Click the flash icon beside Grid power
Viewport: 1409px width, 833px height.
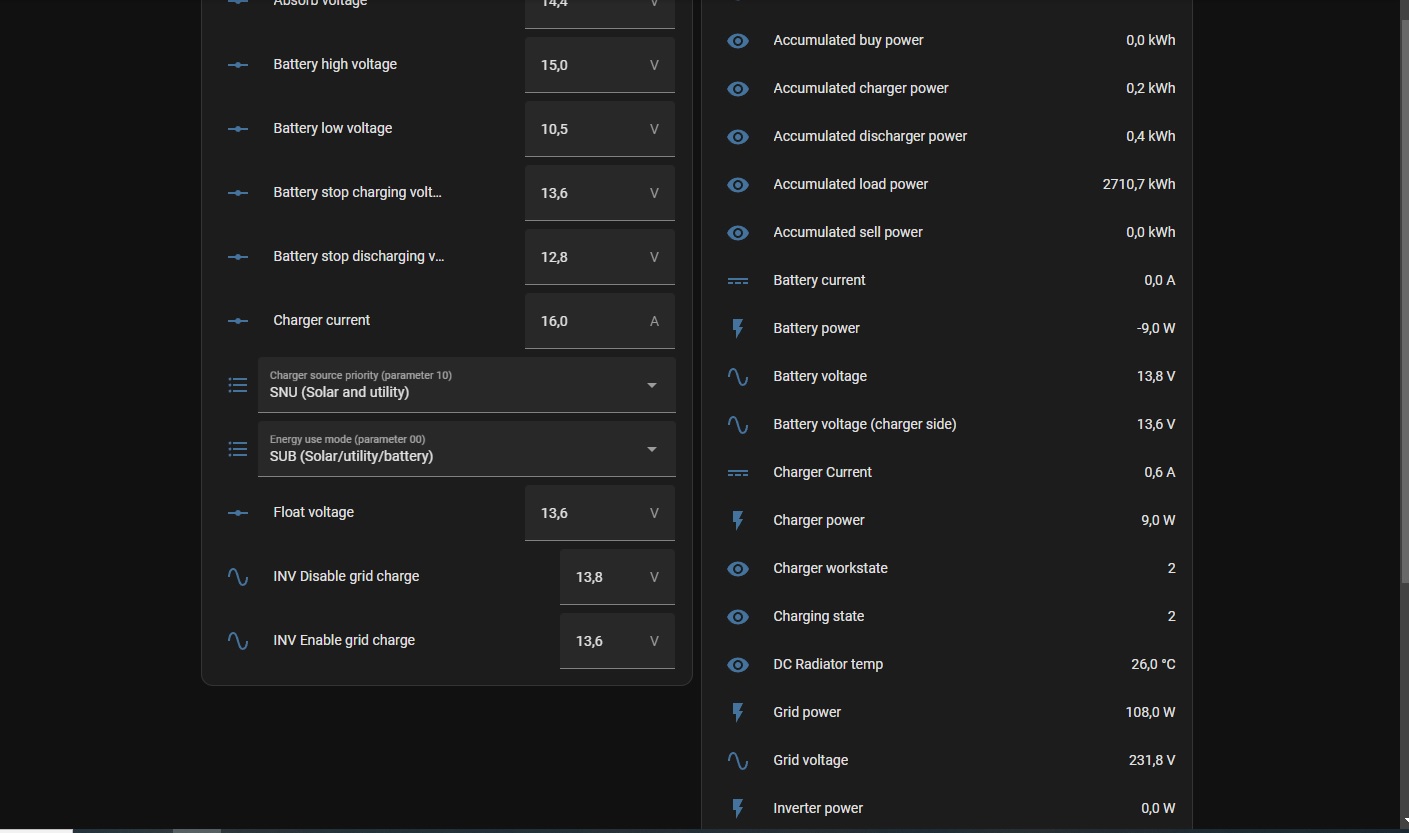point(738,713)
